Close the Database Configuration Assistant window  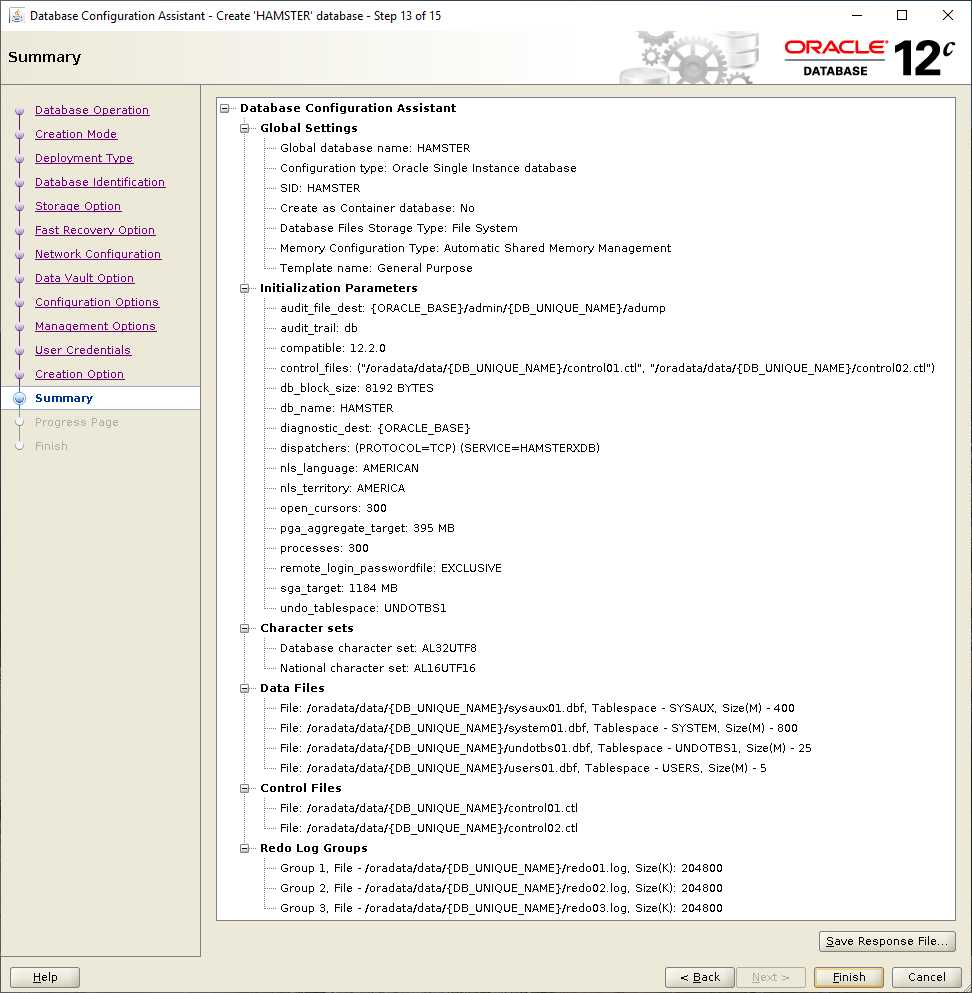947,15
